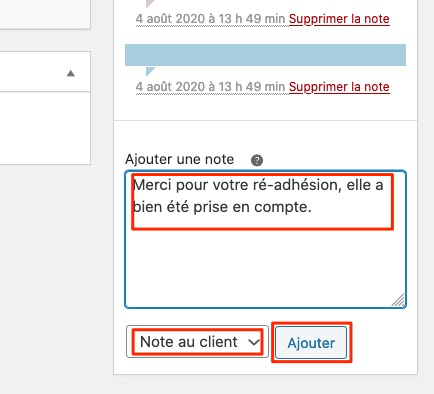Click the help question mark icon
Image resolution: width=434 pixels, height=394 pixels.
pyautogui.click(x=257, y=160)
